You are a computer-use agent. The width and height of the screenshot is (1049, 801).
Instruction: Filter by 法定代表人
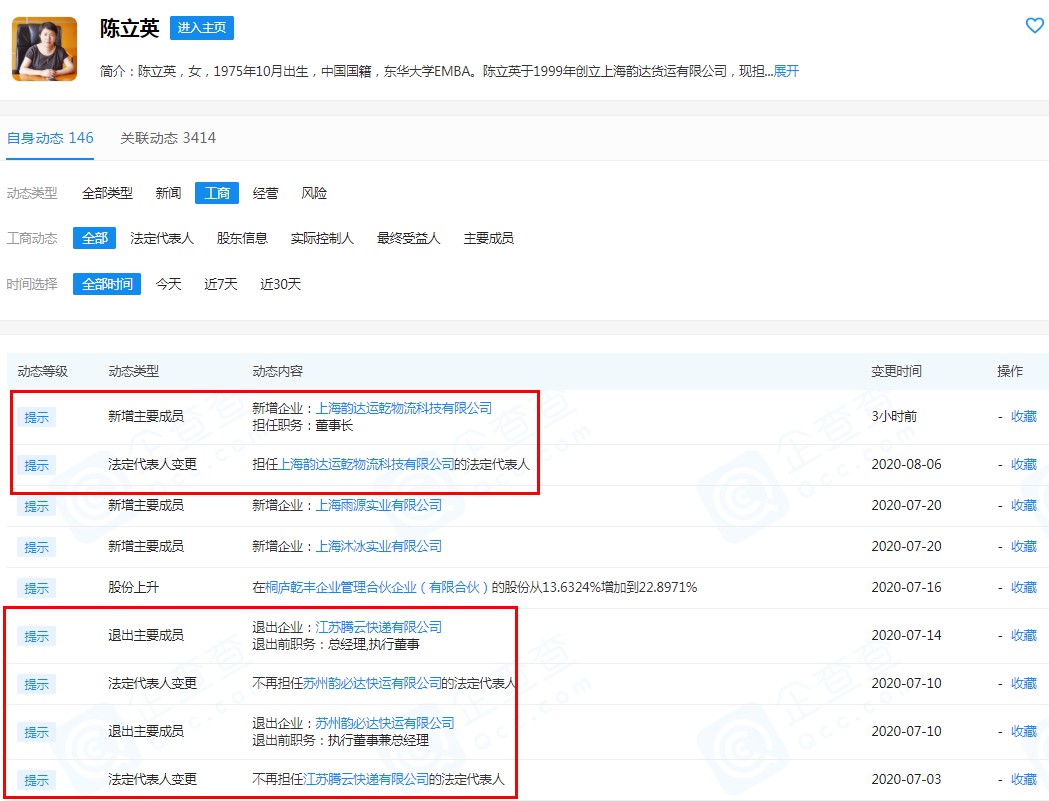tap(162, 238)
